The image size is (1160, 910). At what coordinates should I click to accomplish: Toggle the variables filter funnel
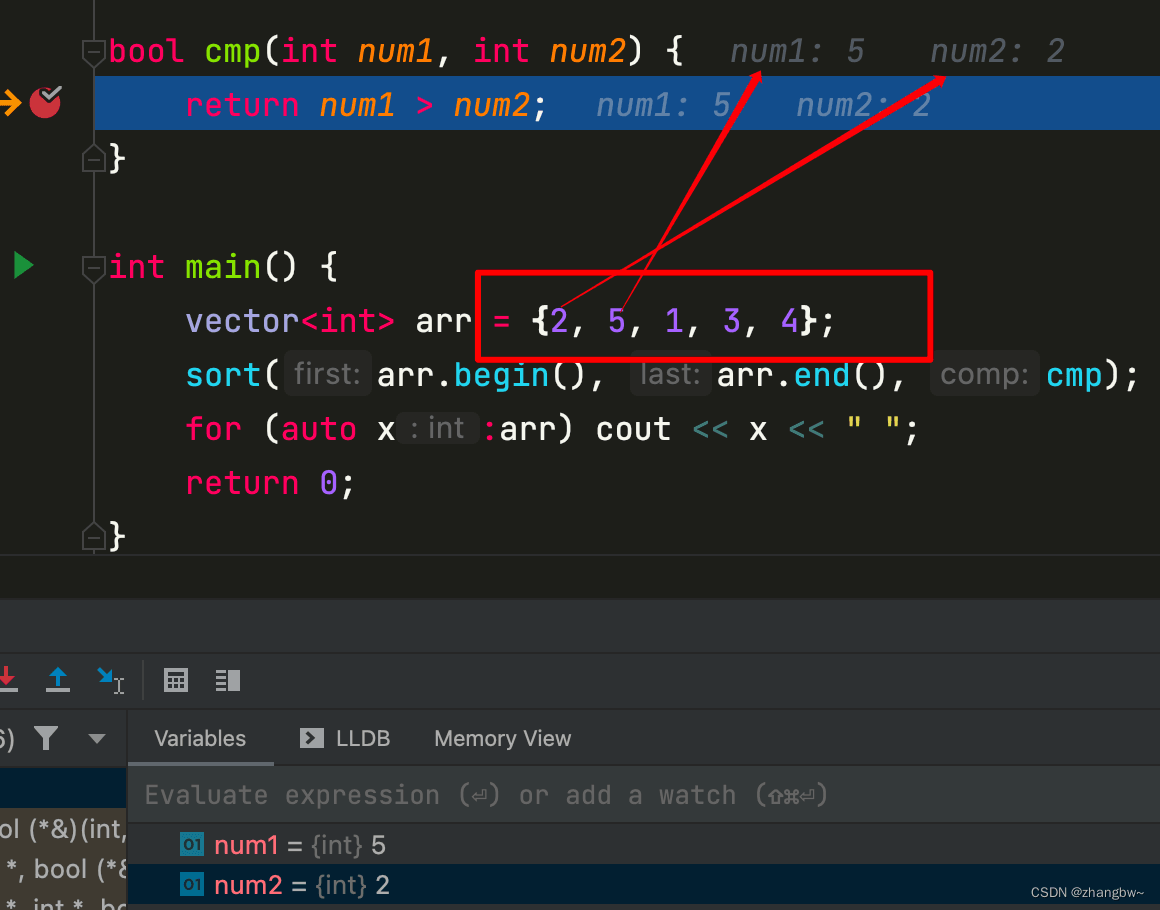46,737
